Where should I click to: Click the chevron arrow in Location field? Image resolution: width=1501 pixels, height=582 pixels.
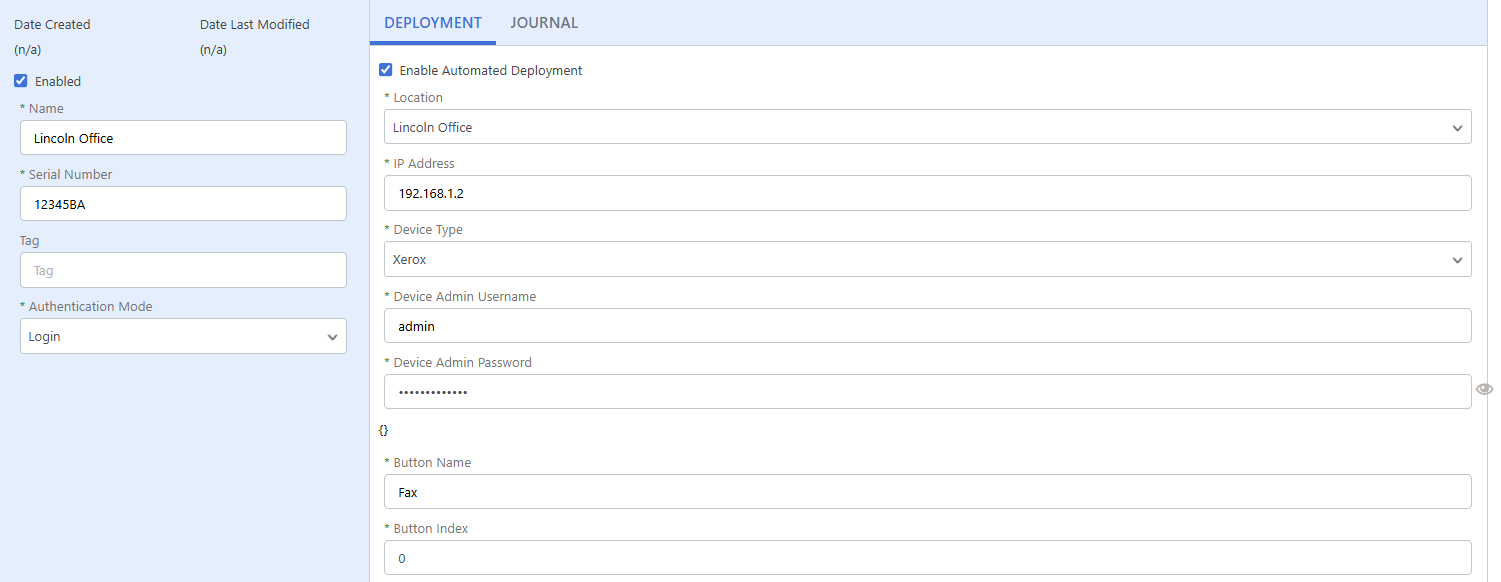(x=1457, y=128)
